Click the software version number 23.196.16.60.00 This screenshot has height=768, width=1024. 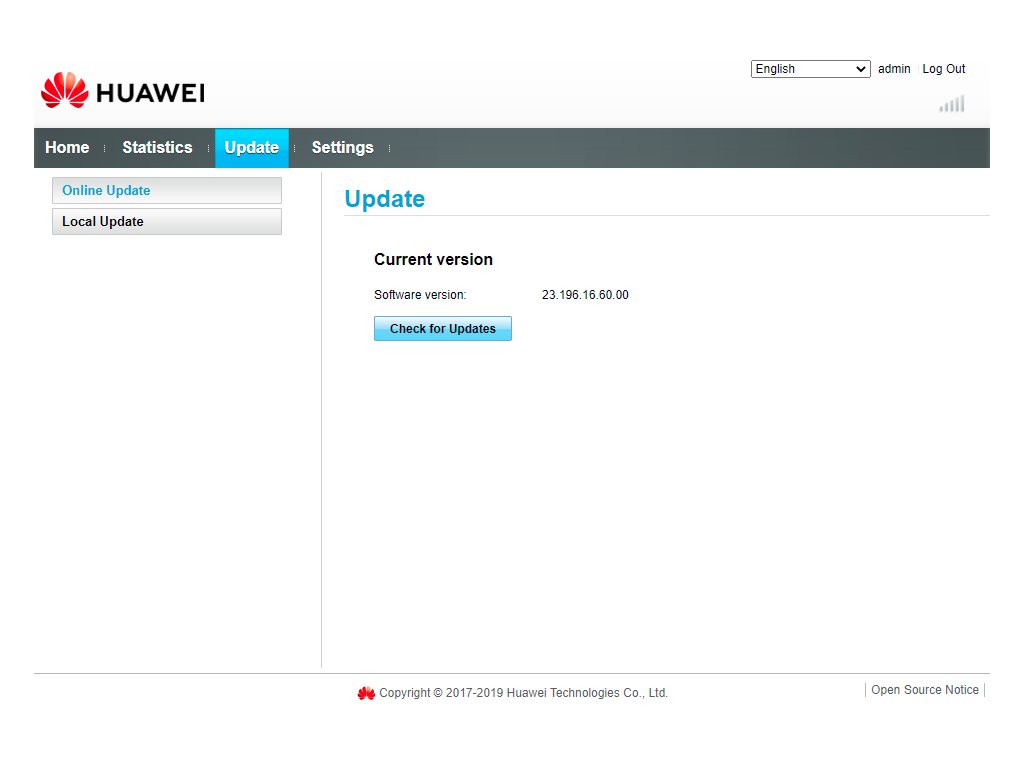click(x=585, y=295)
